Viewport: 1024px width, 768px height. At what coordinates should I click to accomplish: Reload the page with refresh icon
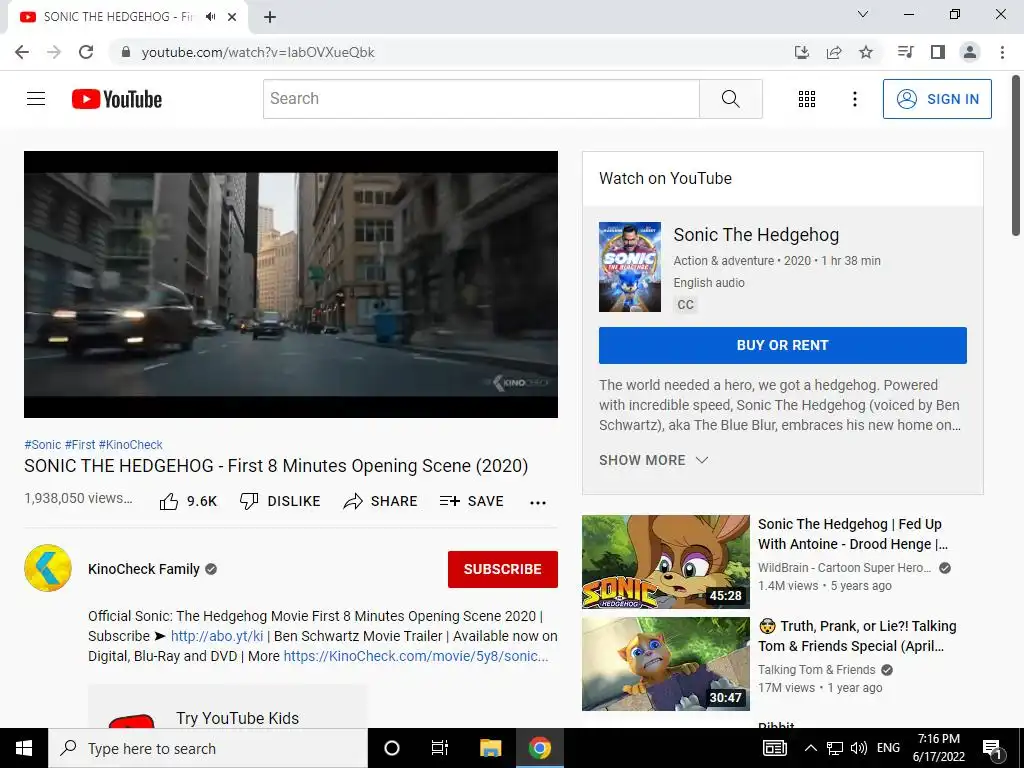(86, 52)
